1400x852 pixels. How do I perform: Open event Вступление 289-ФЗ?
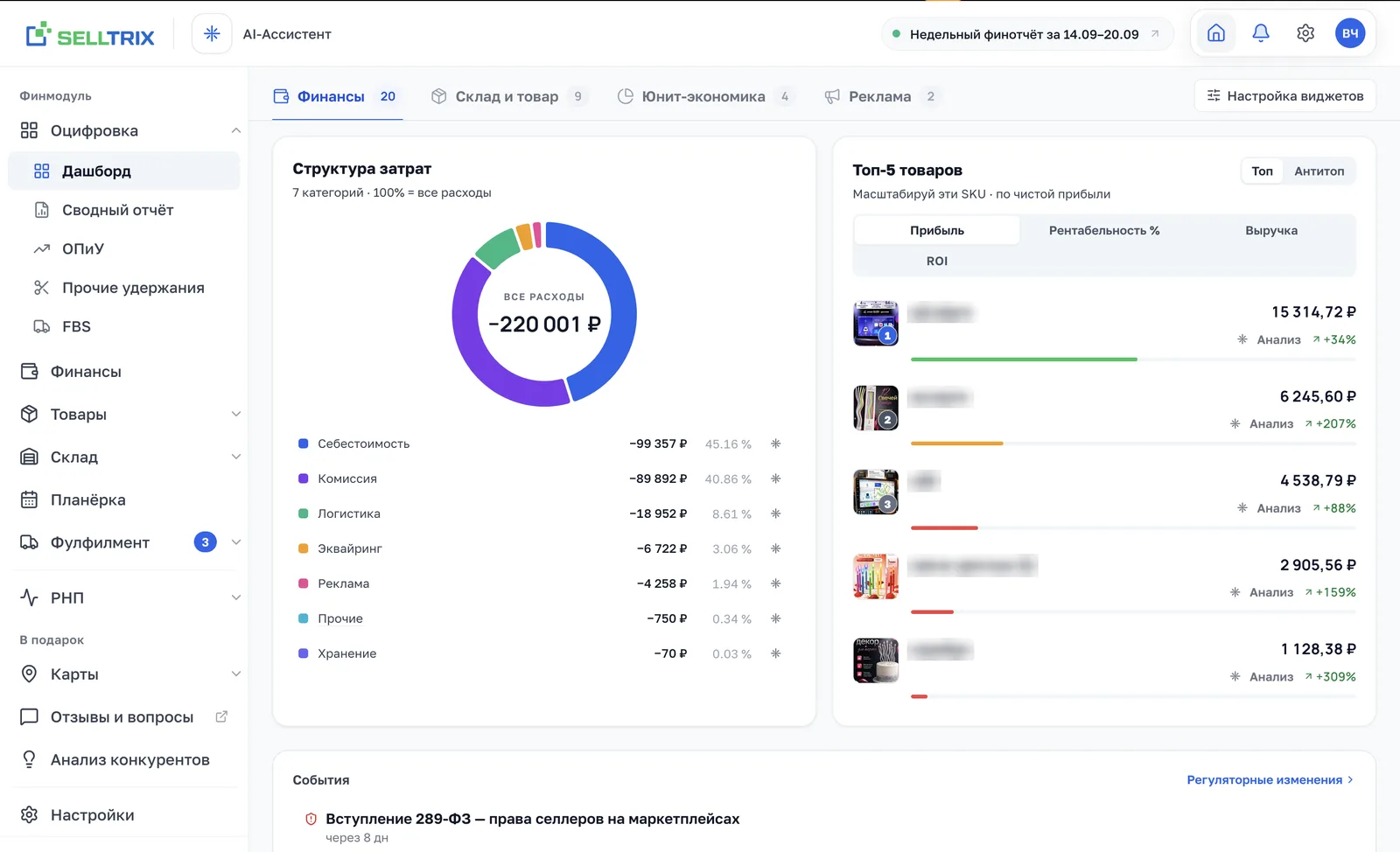coord(532,819)
